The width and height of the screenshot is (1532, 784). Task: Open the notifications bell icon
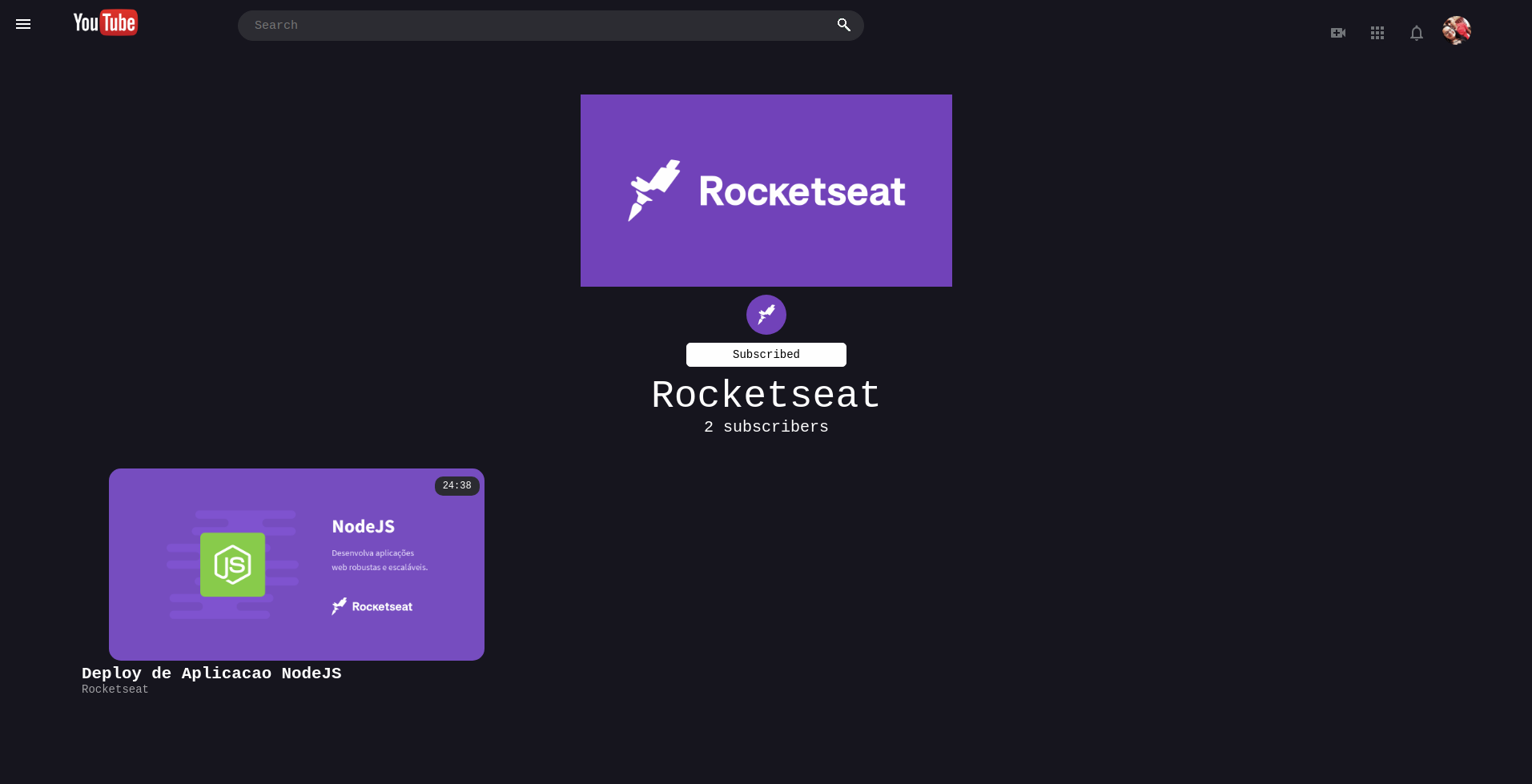pos(1417,33)
